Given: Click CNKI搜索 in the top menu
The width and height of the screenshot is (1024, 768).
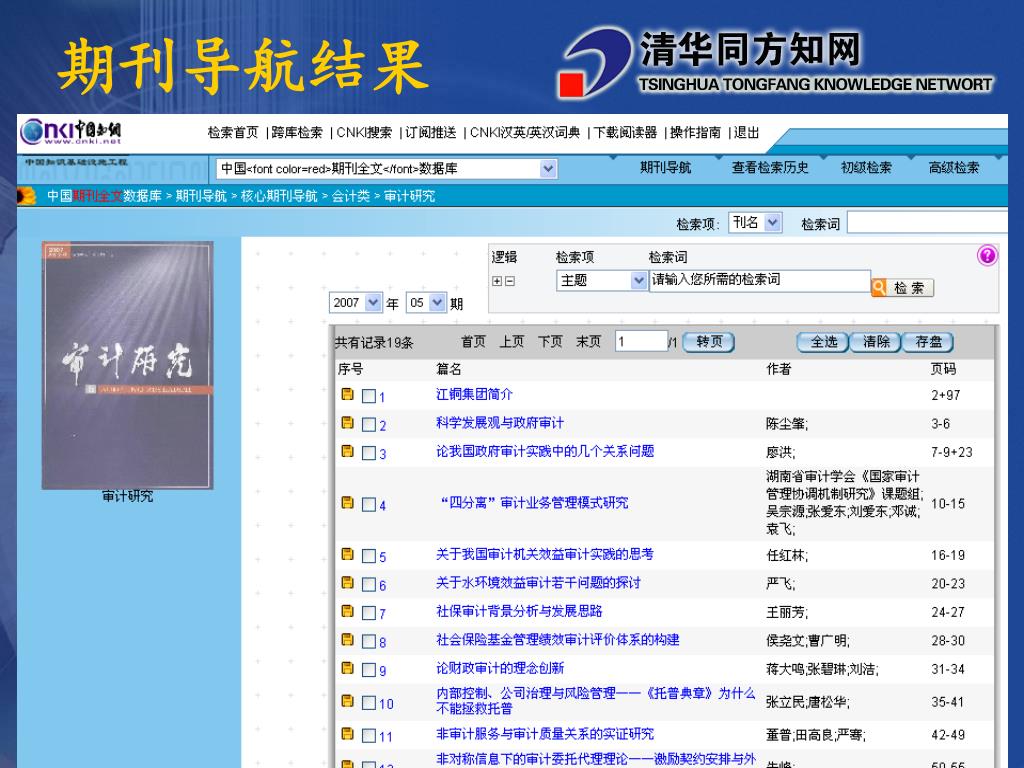Looking at the screenshot, I should [x=364, y=133].
